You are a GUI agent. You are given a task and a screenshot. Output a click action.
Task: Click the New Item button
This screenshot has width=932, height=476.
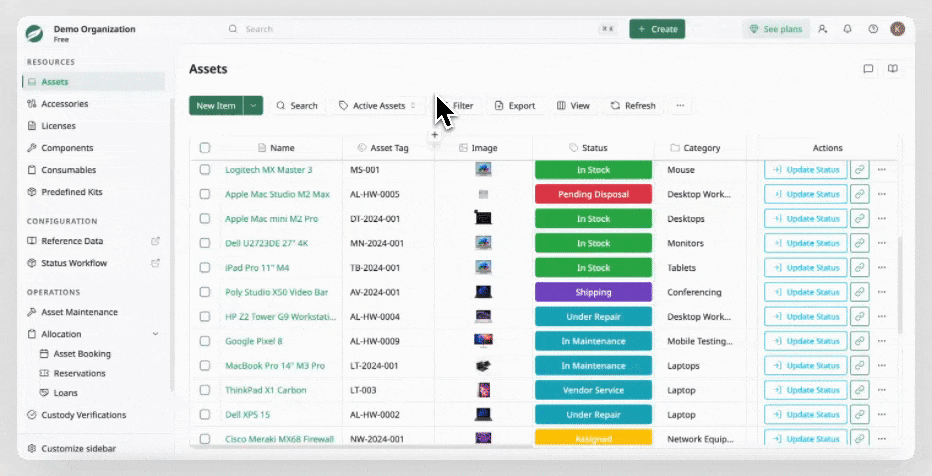coord(216,105)
